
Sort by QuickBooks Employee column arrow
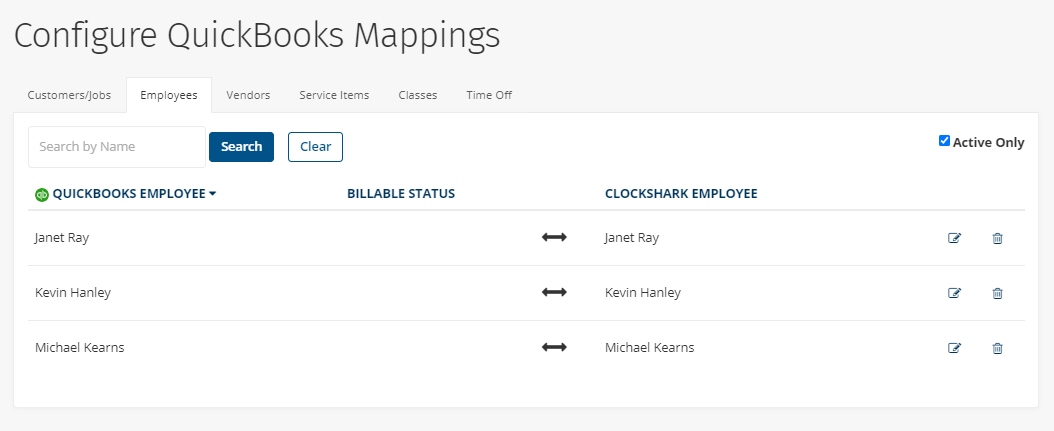212,194
